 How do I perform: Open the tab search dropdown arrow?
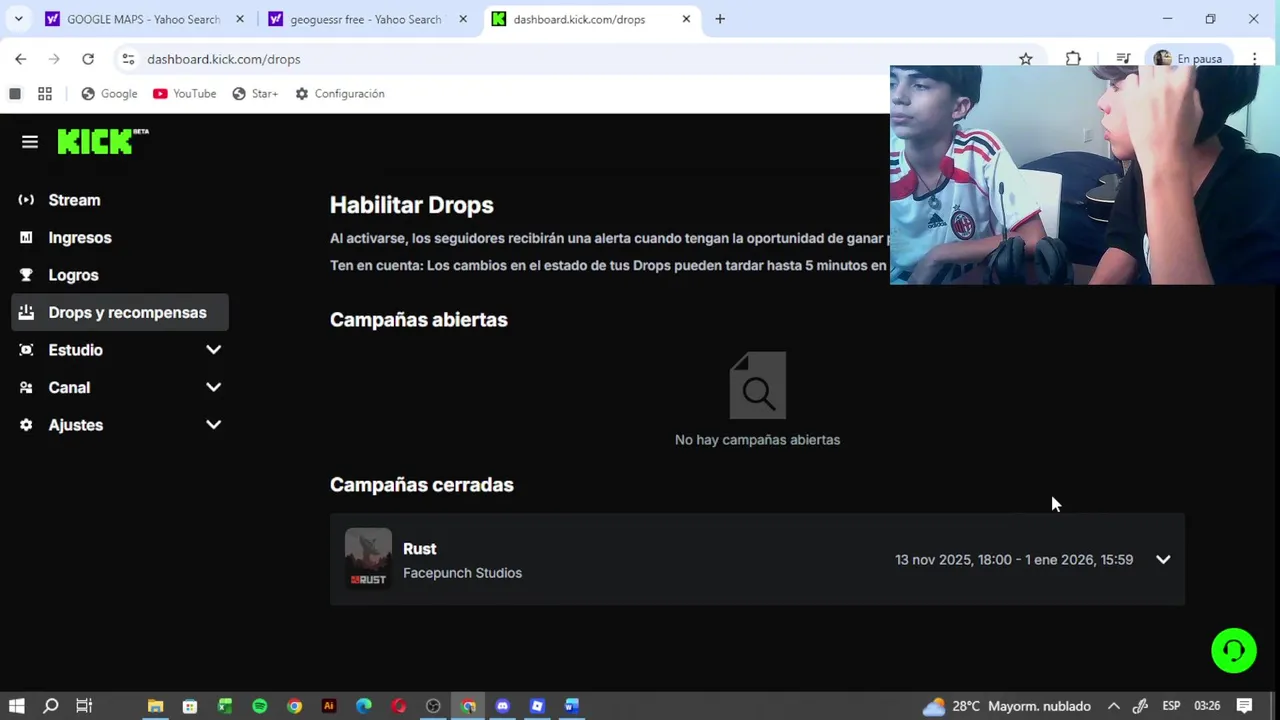click(18, 19)
